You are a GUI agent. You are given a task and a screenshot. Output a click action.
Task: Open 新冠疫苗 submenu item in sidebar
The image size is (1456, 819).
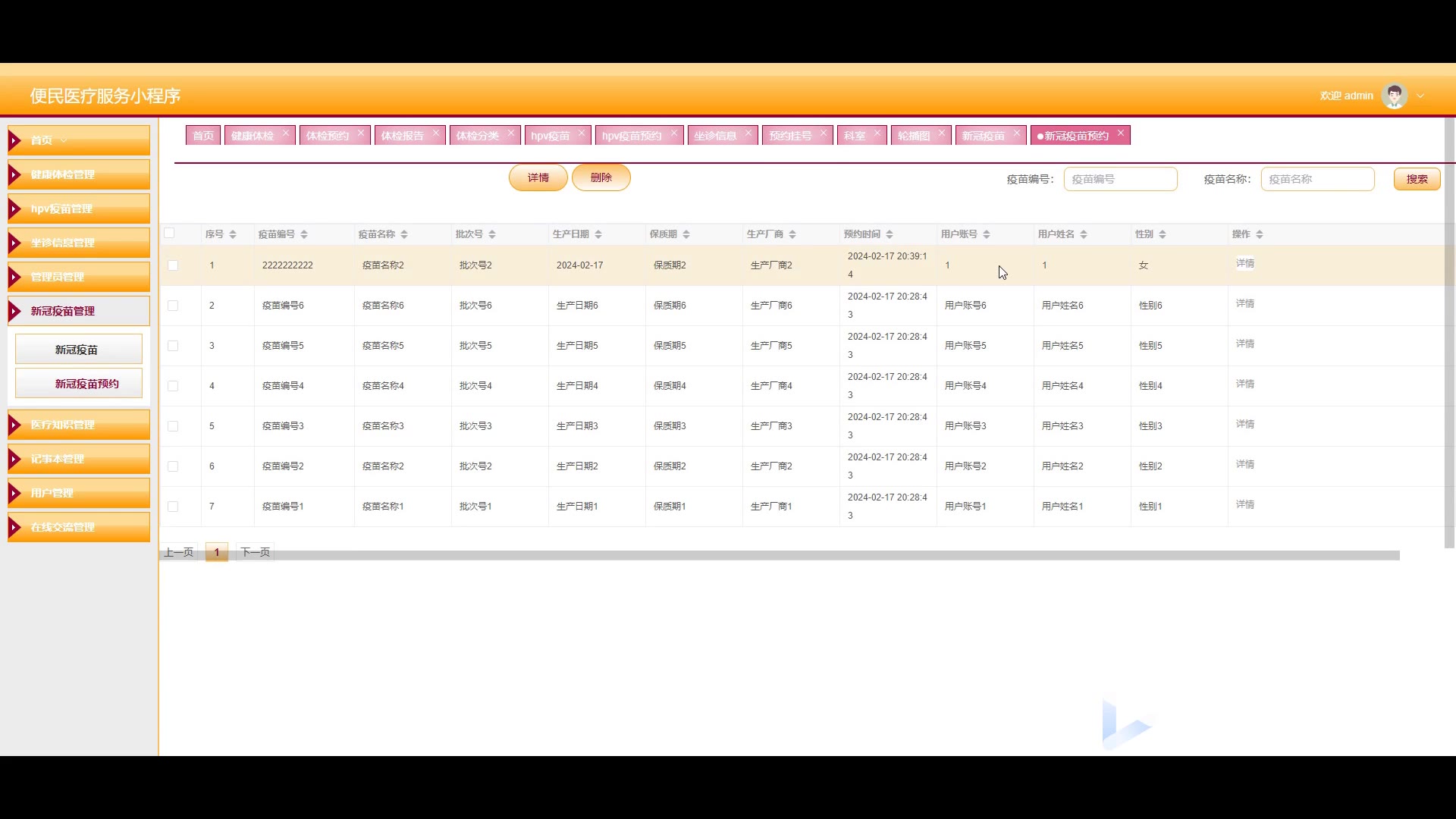coord(78,350)
